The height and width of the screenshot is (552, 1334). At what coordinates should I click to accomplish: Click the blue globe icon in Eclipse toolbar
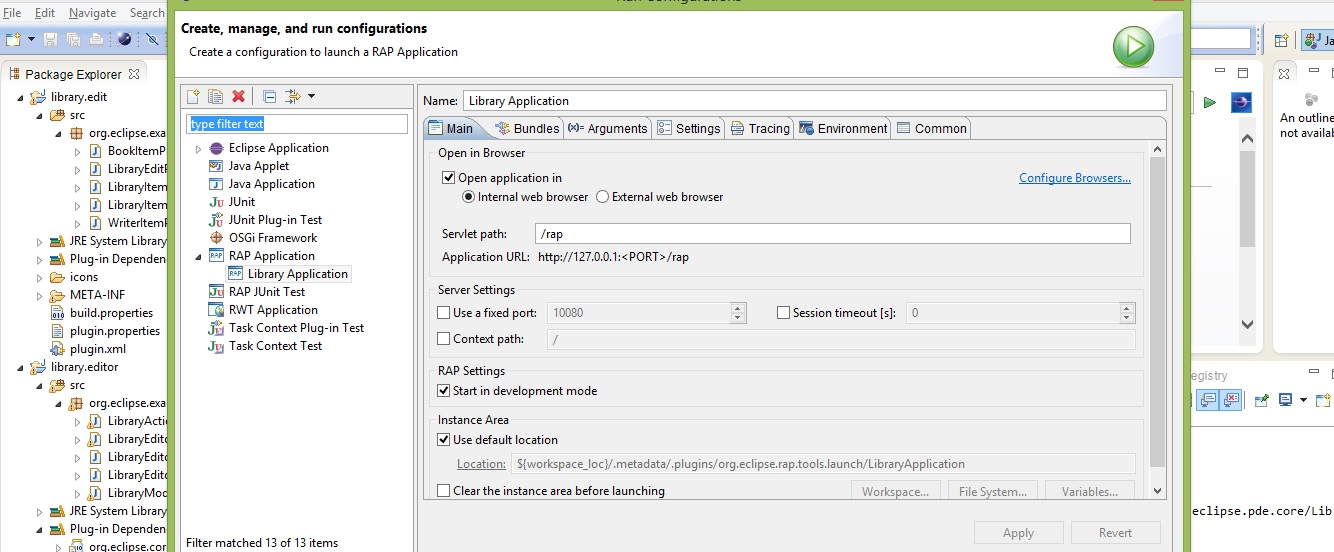(124, 39)
